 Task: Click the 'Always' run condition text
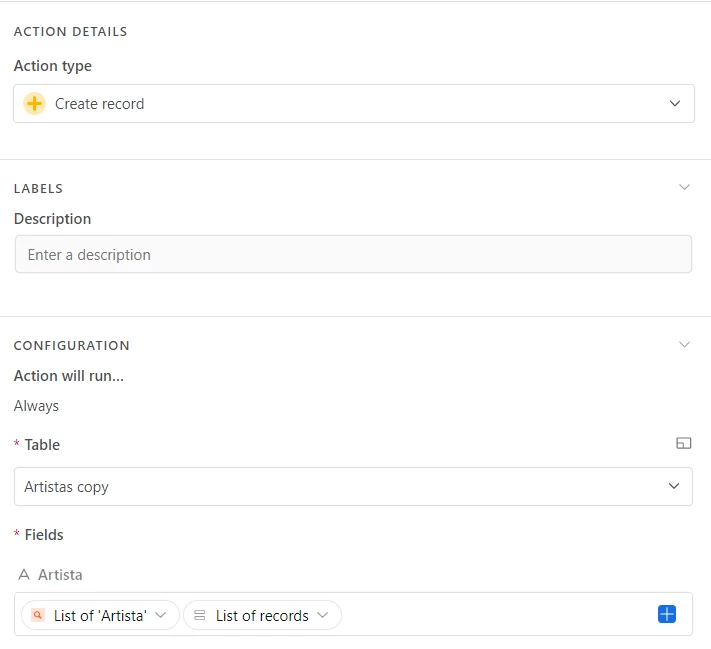36,405
